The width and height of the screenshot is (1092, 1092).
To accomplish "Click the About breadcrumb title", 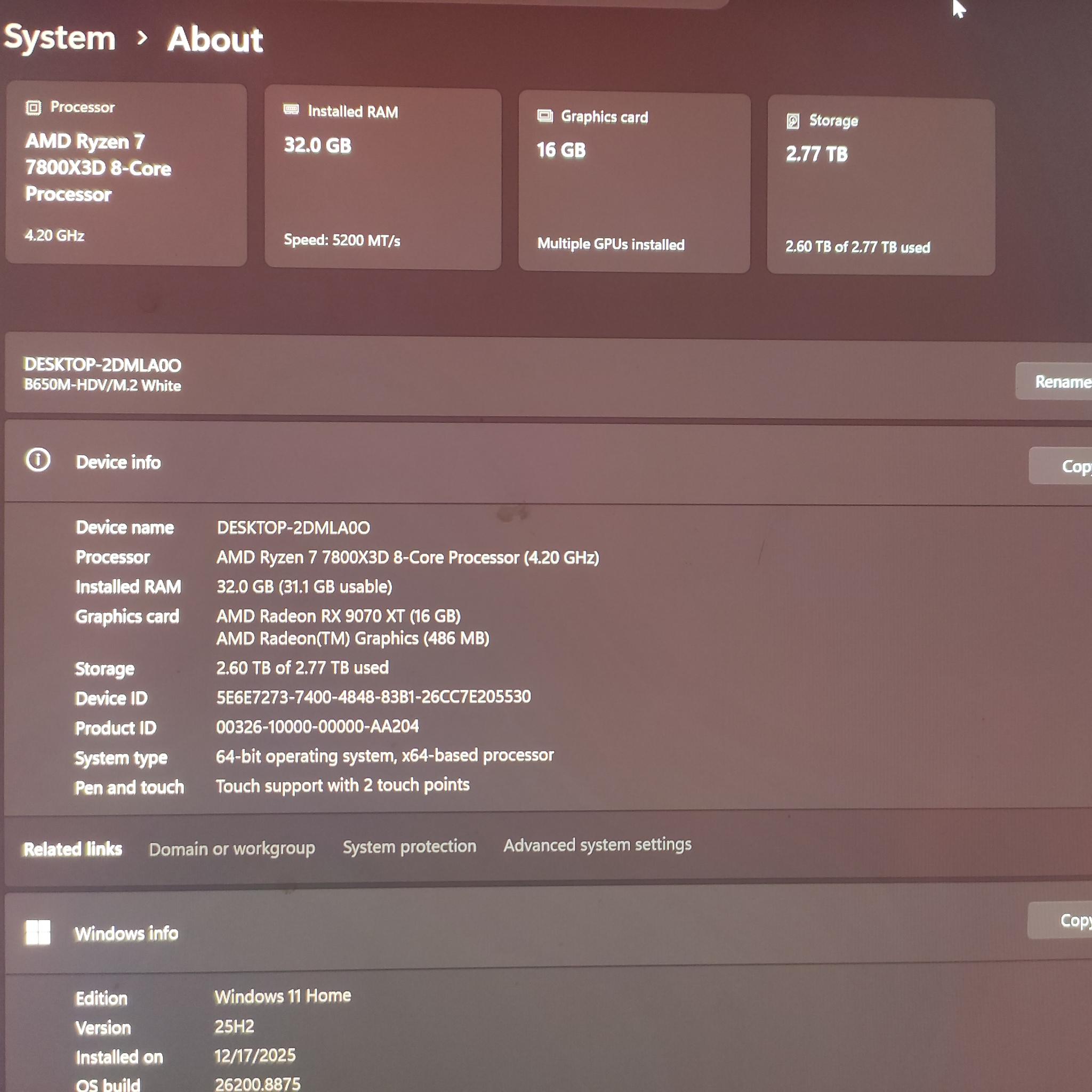I will (x=215, y=39).
